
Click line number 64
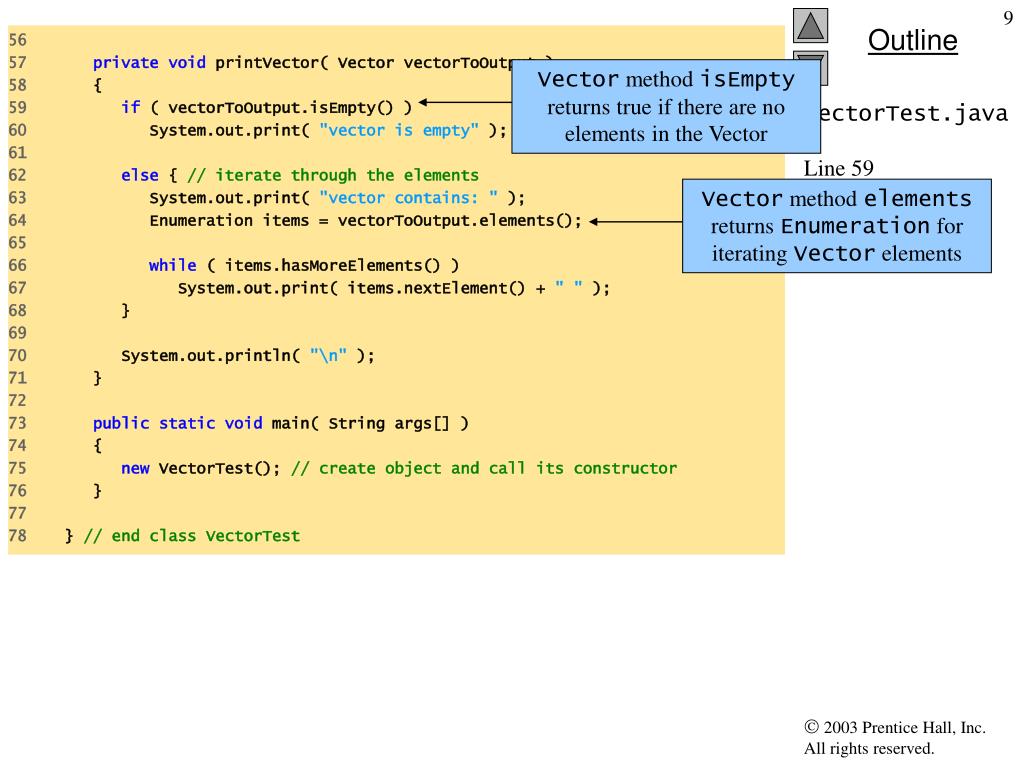(18, 221)
